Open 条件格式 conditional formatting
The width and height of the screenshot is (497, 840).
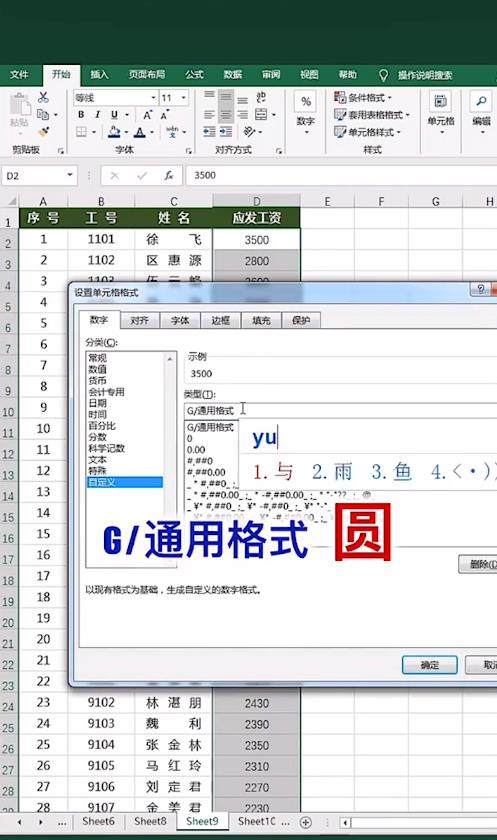tap(363, 98)
